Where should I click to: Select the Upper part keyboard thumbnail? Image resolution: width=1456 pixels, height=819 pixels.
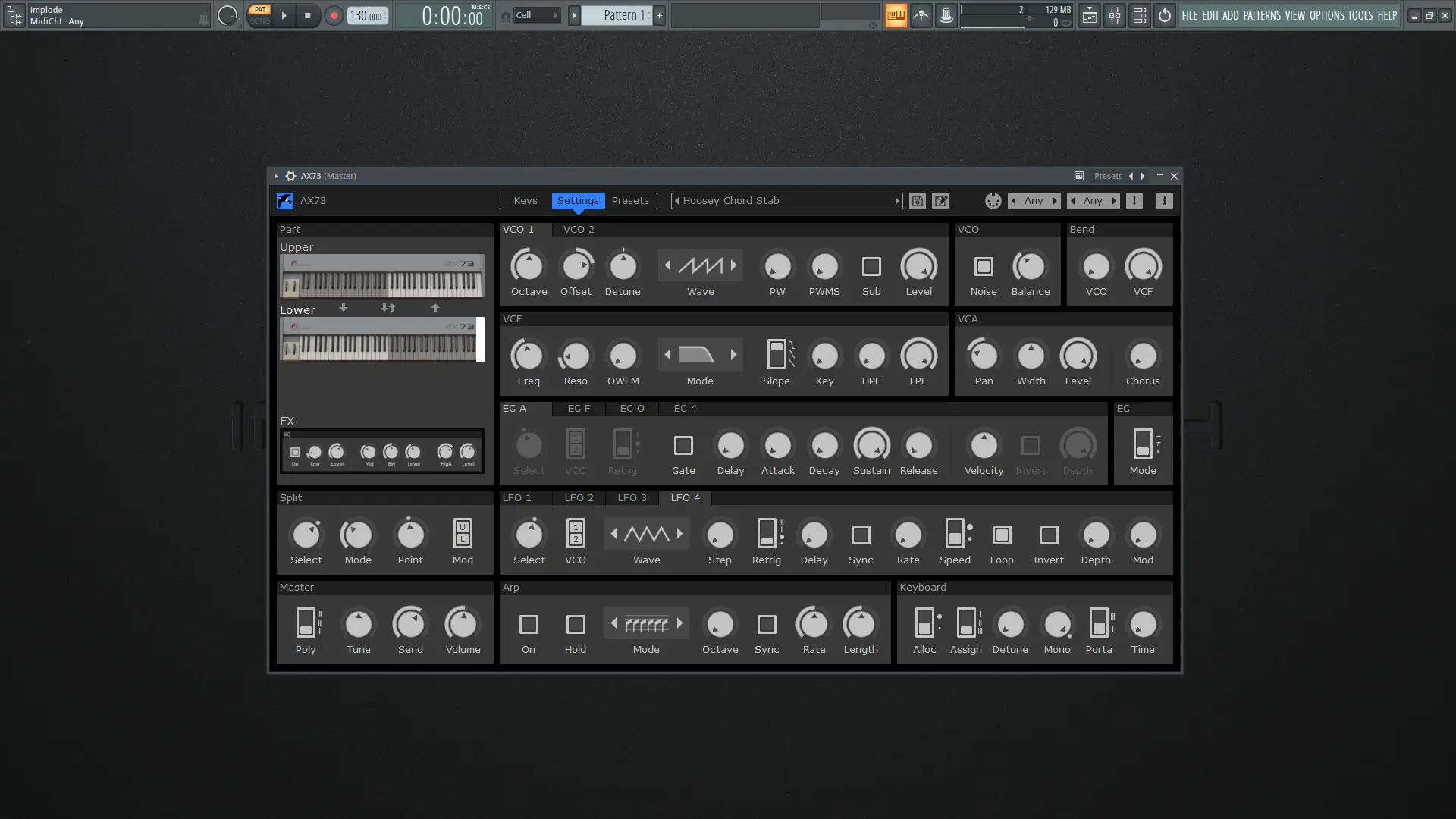[382, 275]
